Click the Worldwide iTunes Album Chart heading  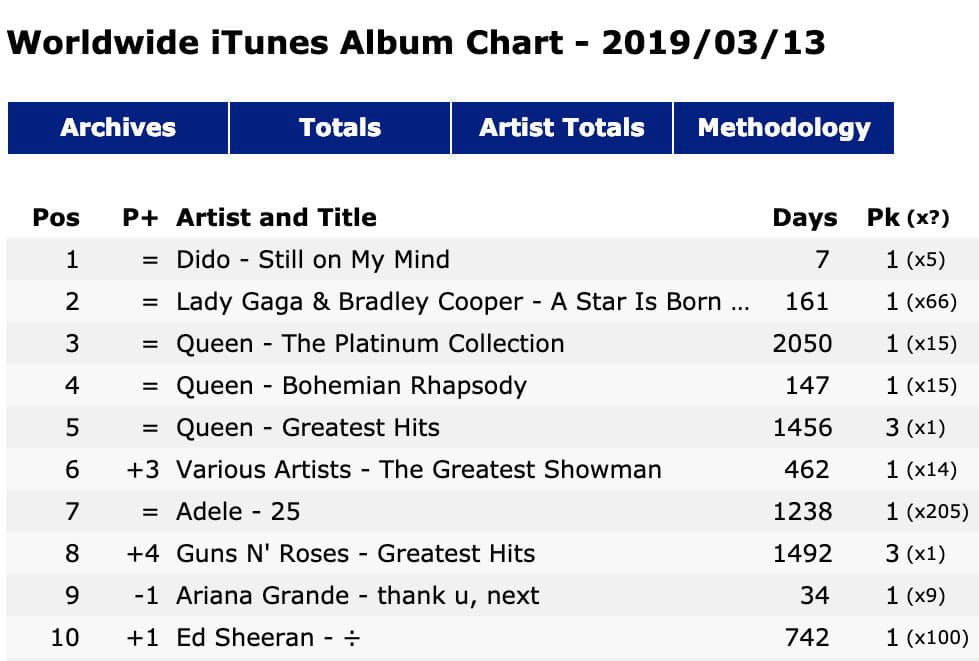[416, 43]
